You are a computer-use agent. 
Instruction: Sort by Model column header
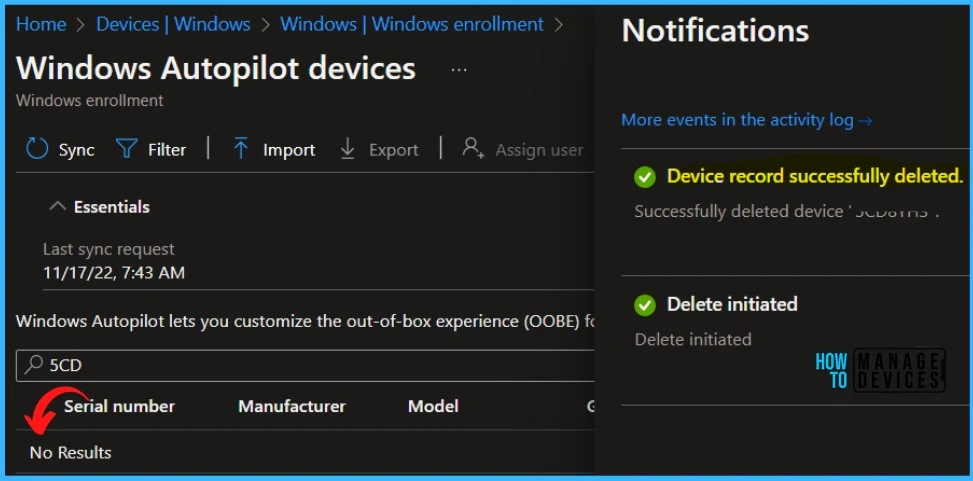pyautogui.click(x=433, y=407)
